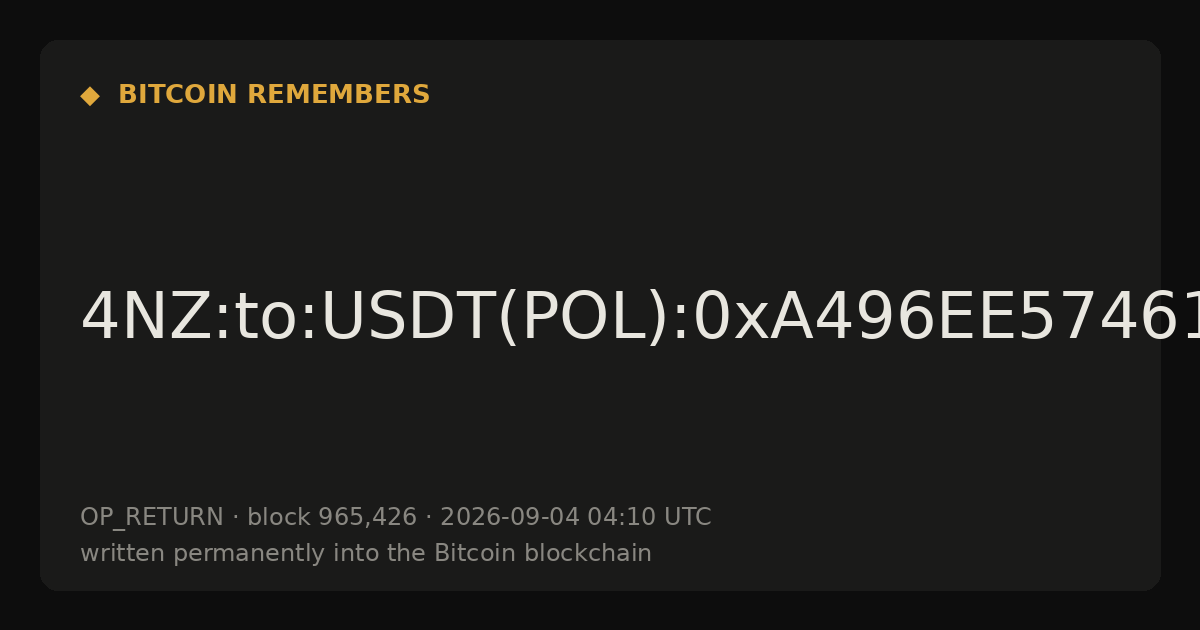The width and height of the screenshot is (1200, 630).
Task: Click the word "BITCOIN" in the header
Action: 179,95
